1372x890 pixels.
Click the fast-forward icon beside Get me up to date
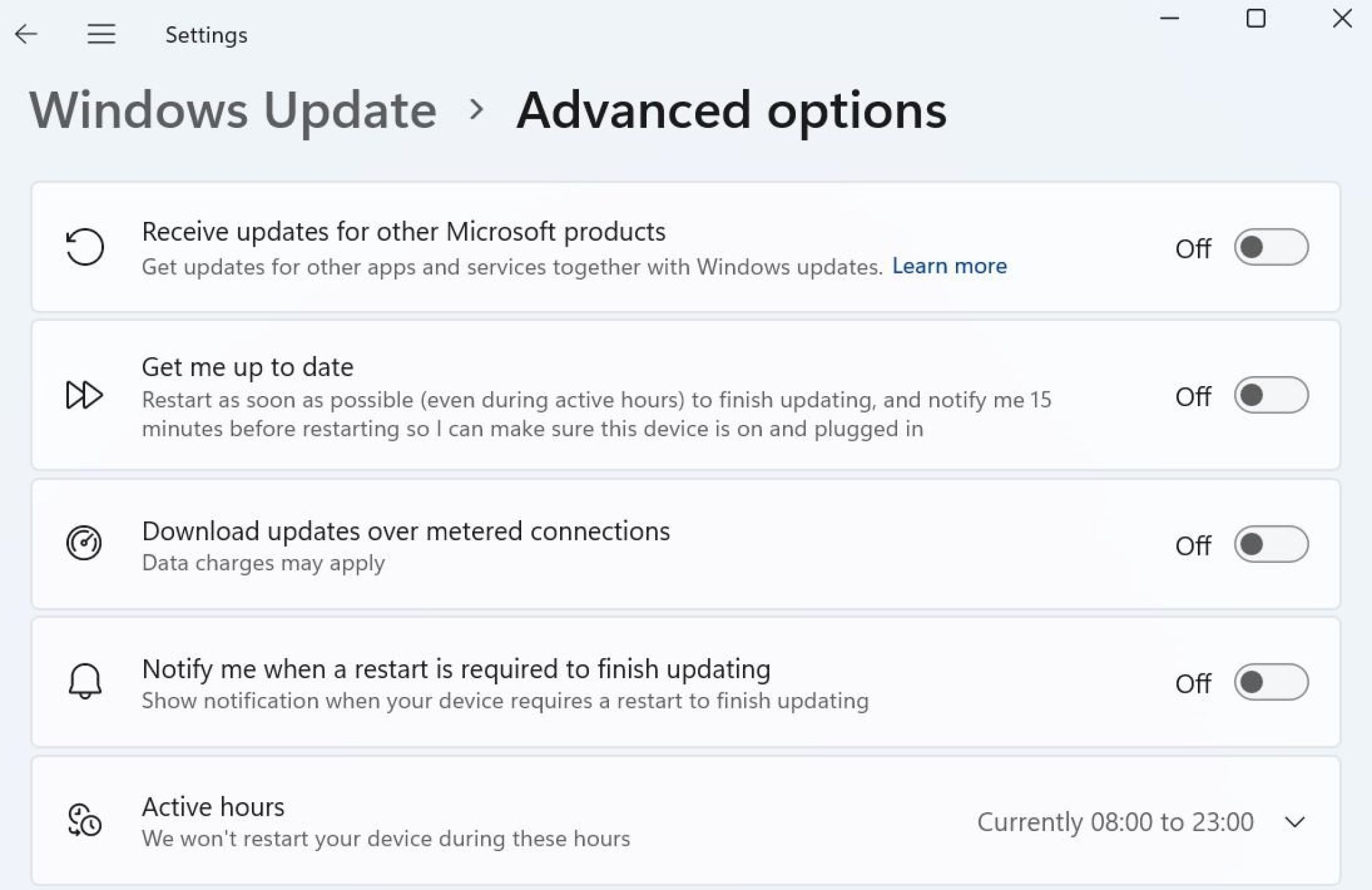[x=85, y=396]
